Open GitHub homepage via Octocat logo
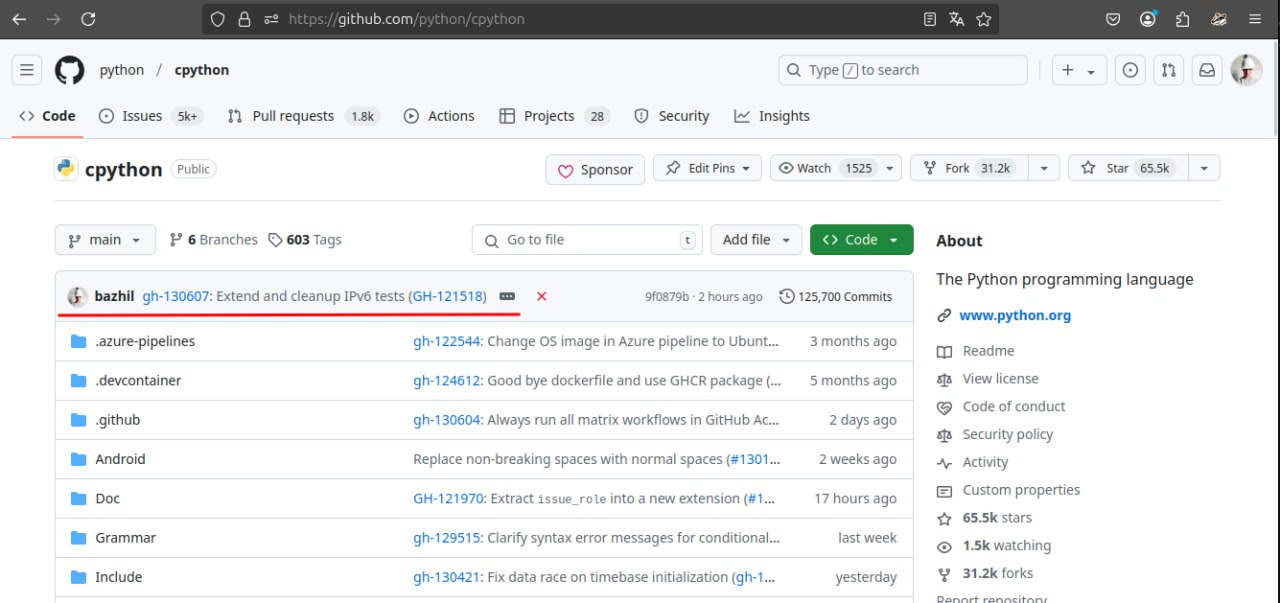 [x=69, y=70]
